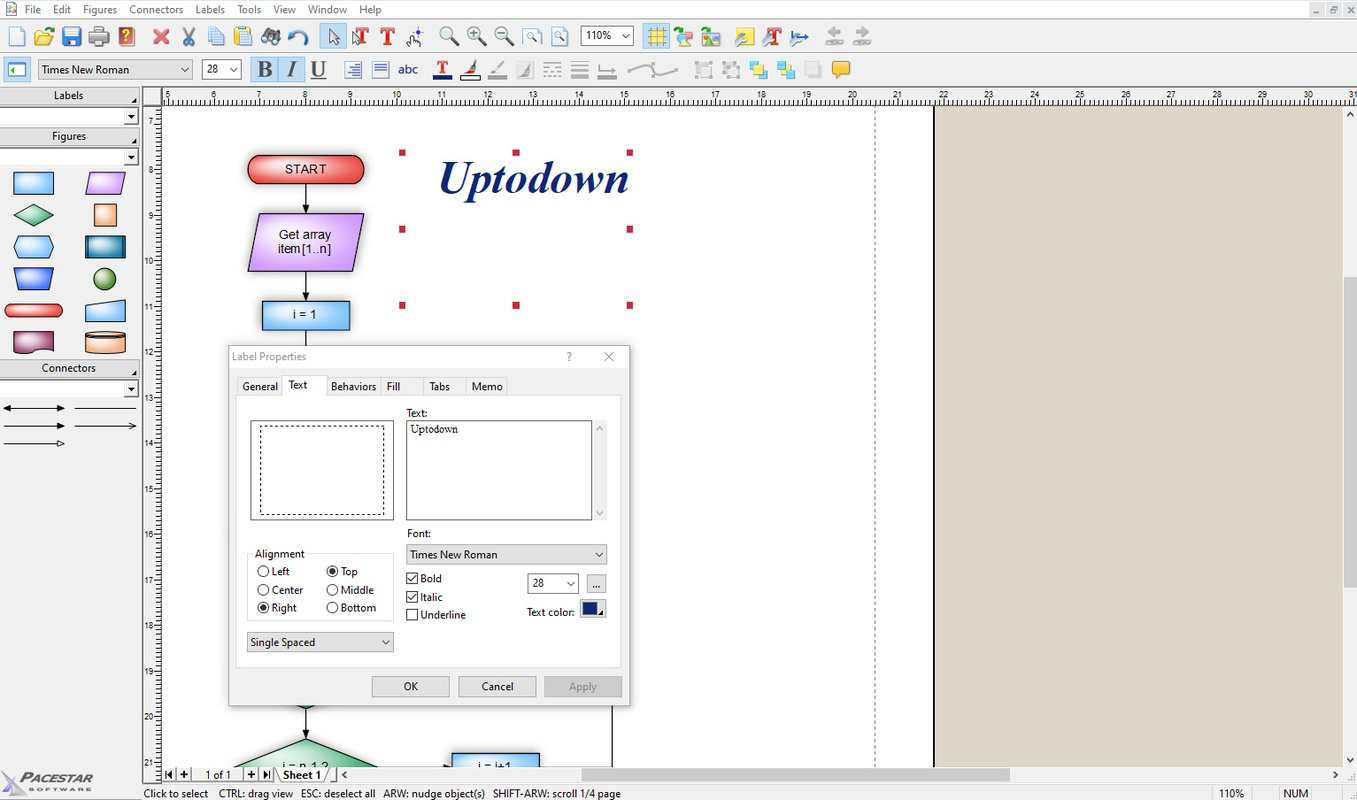Uncheck the Bold checkbox
The image size is (1357, 800).
[412, 579]
